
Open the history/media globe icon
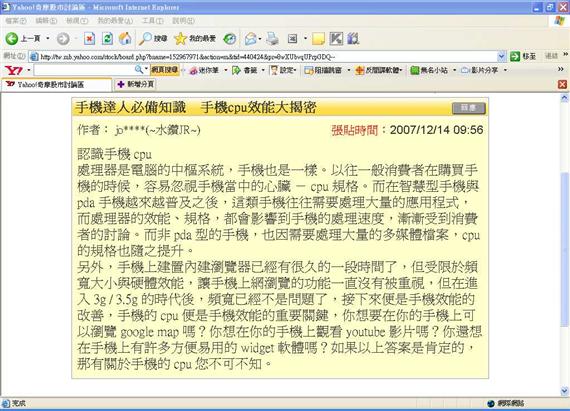pos(229,39)
